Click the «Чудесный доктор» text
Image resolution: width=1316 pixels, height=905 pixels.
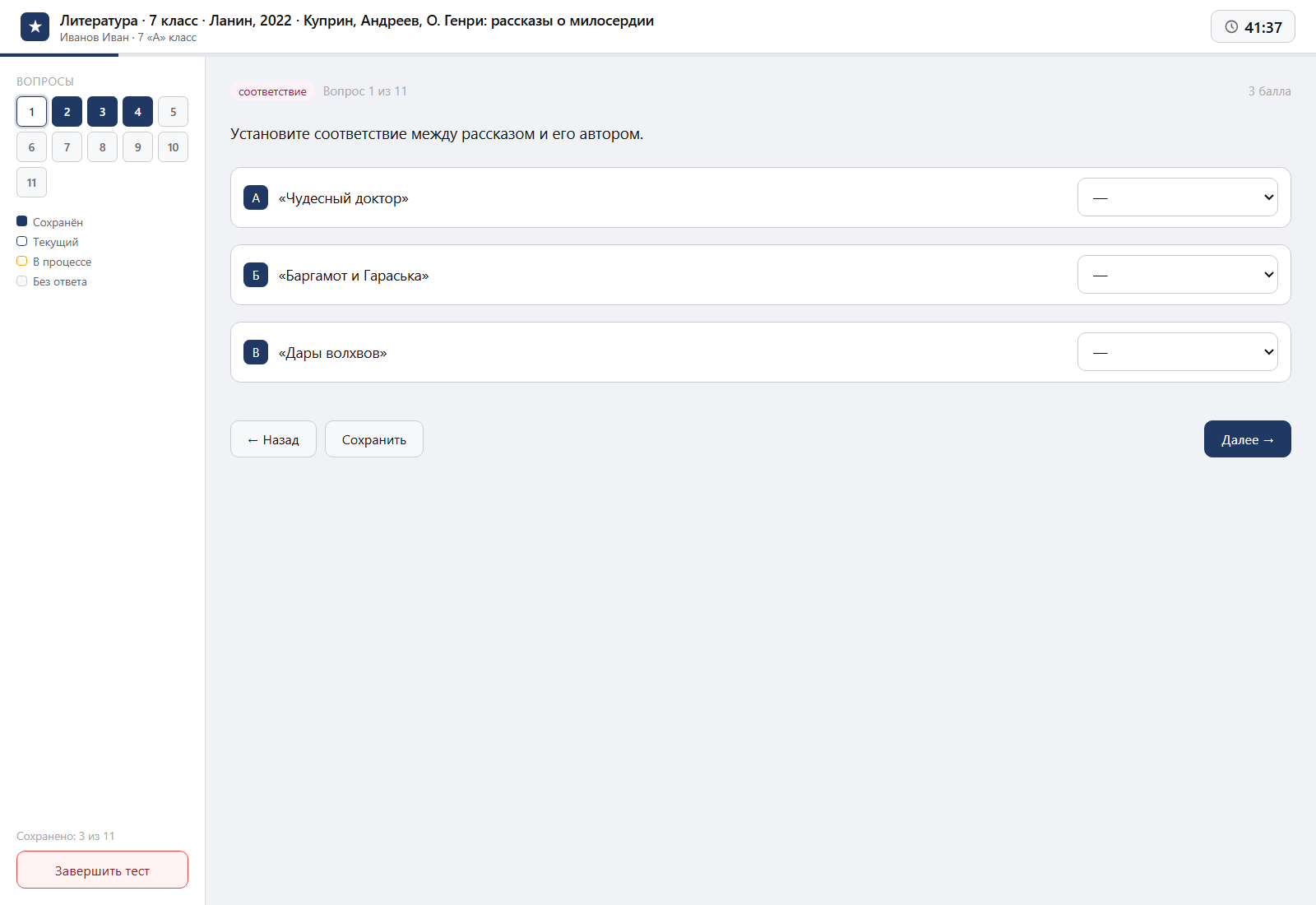click(343, 198)
